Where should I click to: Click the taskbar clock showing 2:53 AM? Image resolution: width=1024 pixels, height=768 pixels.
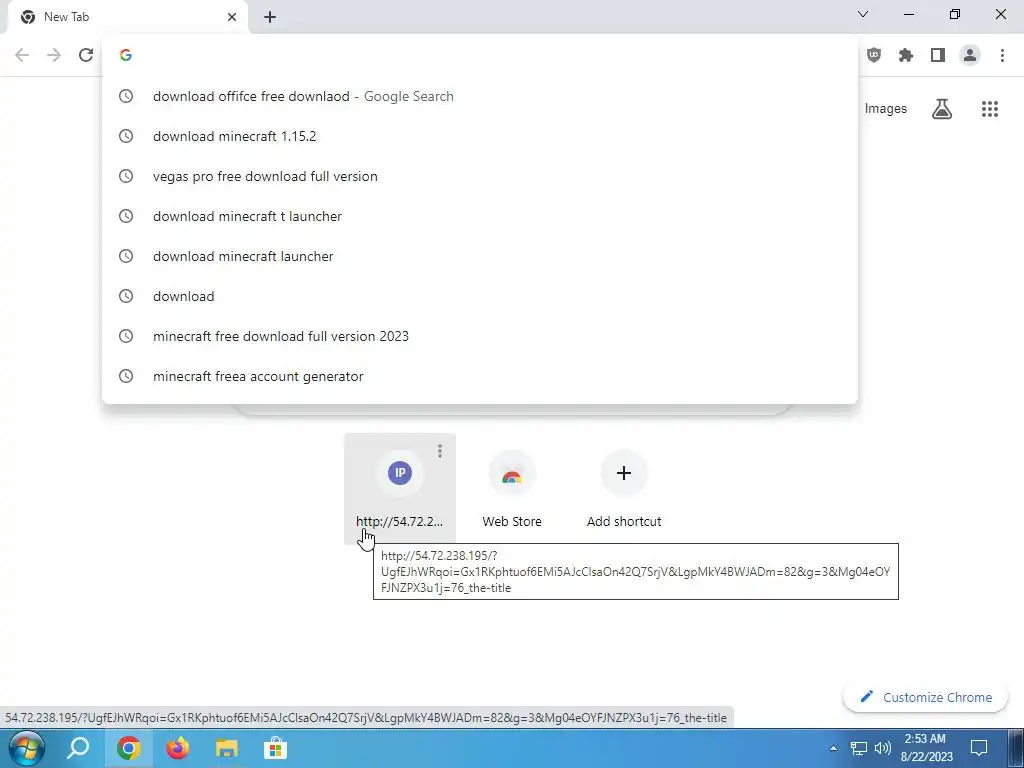point(925,748)
